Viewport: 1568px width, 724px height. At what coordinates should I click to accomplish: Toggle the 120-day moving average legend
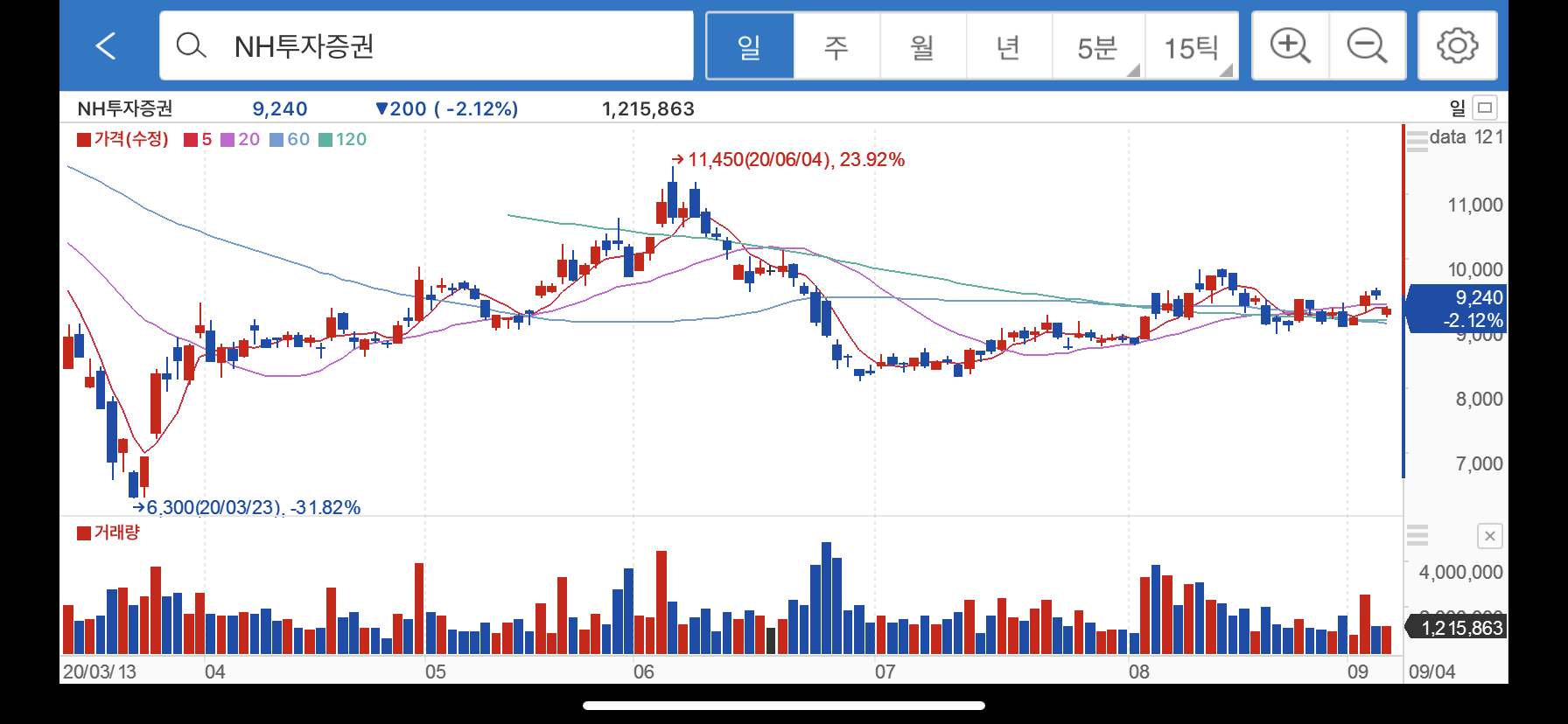pos(343,139)
